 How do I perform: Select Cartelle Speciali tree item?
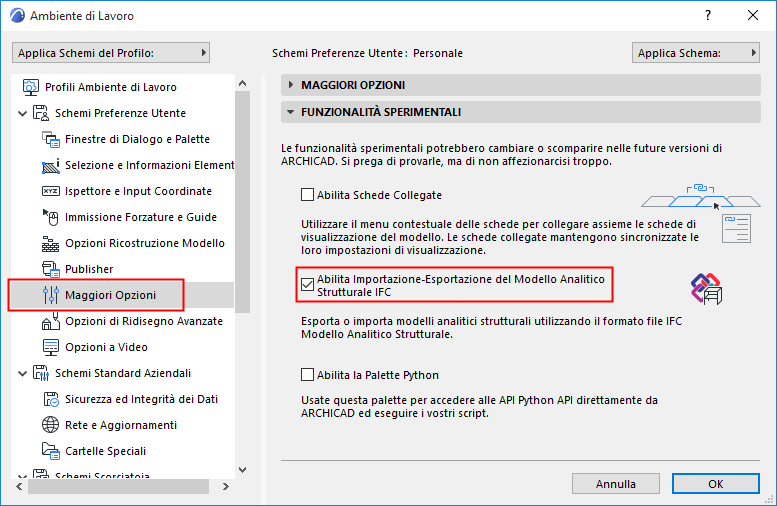coord(106,451)
